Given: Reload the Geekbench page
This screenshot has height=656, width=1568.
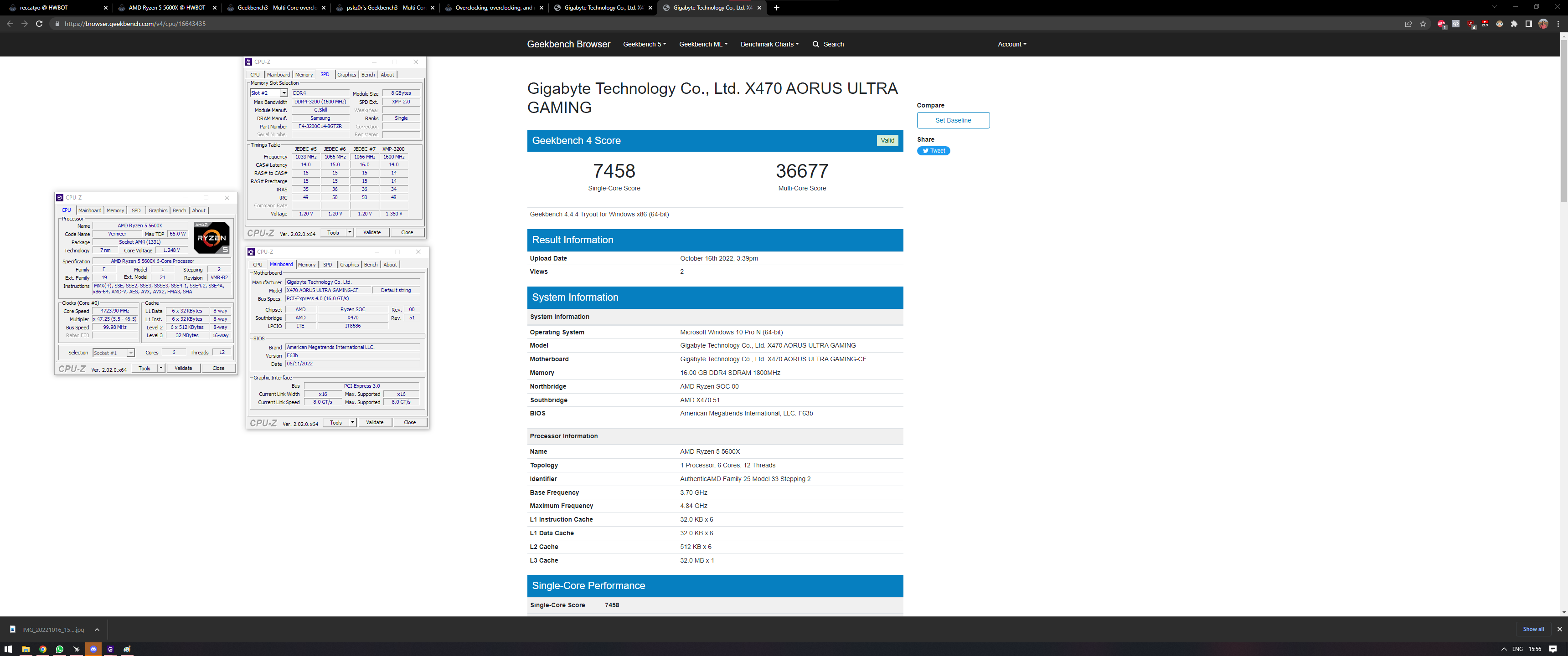Looking at the screenshot, I should (x=39, y=24).
